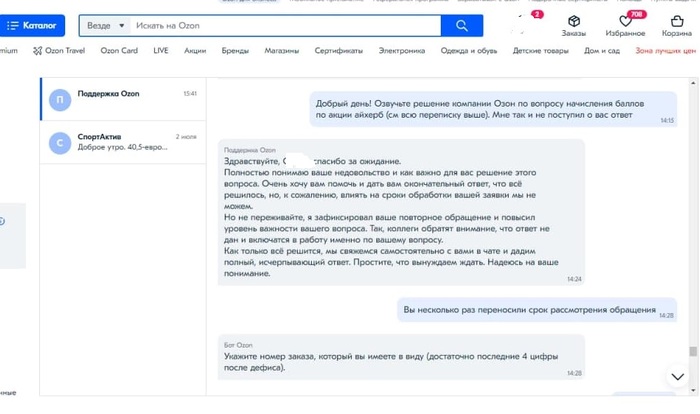Click the magnifier search button
Image resolution: width=700 pixels, height=414 pixels.
pos(462,26)
